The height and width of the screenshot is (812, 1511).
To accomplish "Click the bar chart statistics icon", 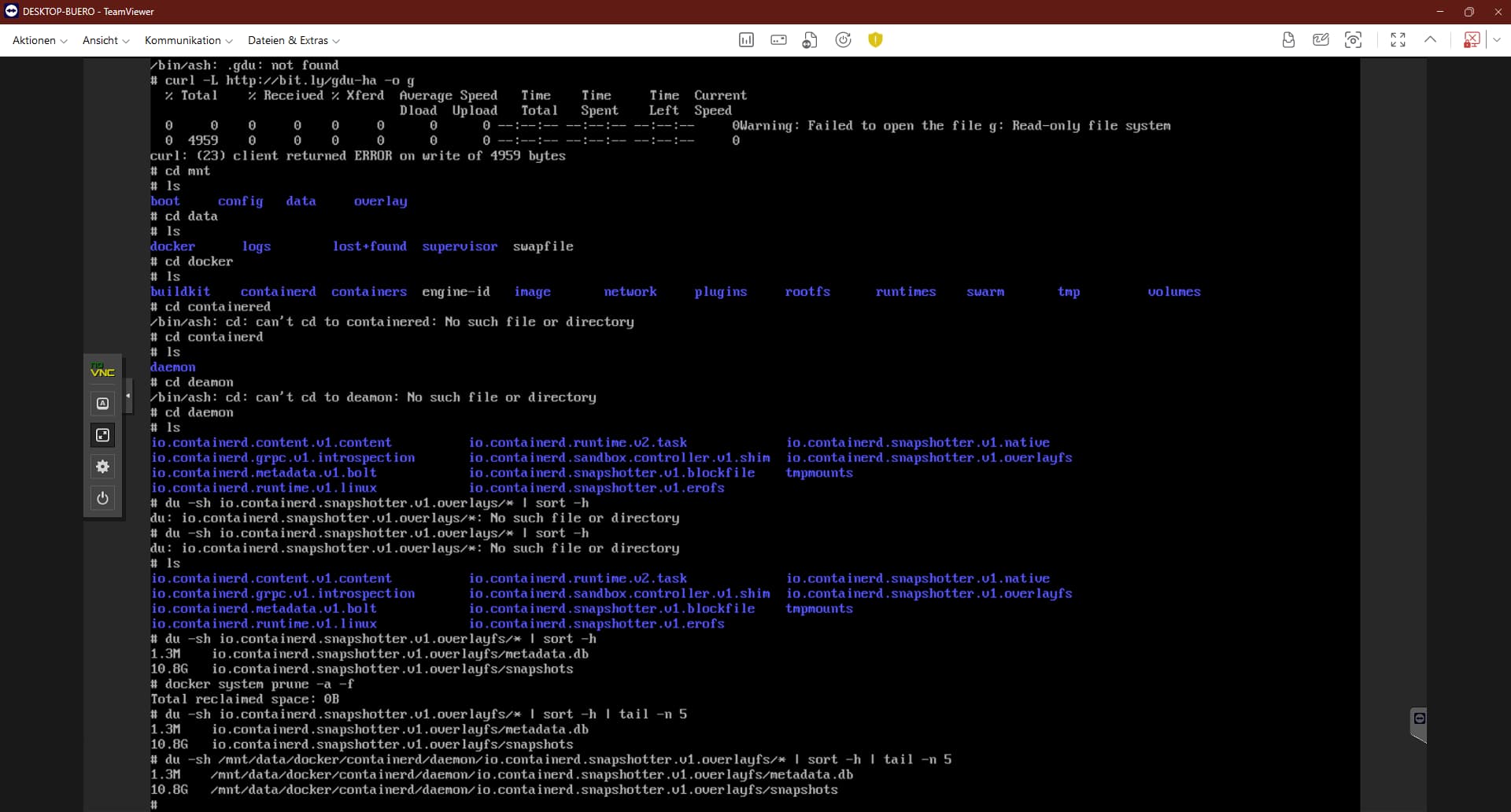I will pos(746,40).
